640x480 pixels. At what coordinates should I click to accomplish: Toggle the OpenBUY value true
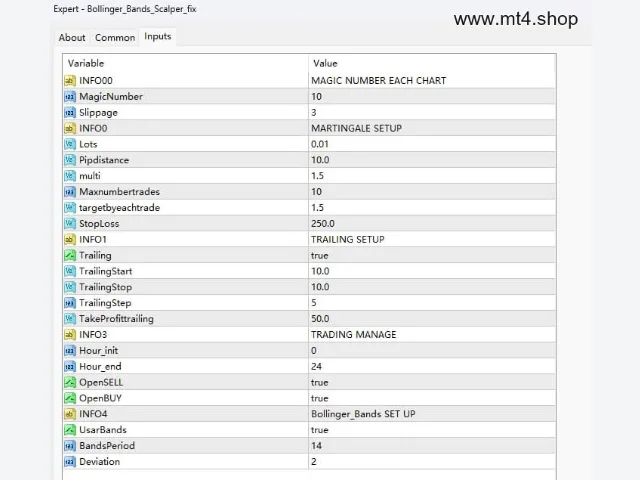click(320, 398)
